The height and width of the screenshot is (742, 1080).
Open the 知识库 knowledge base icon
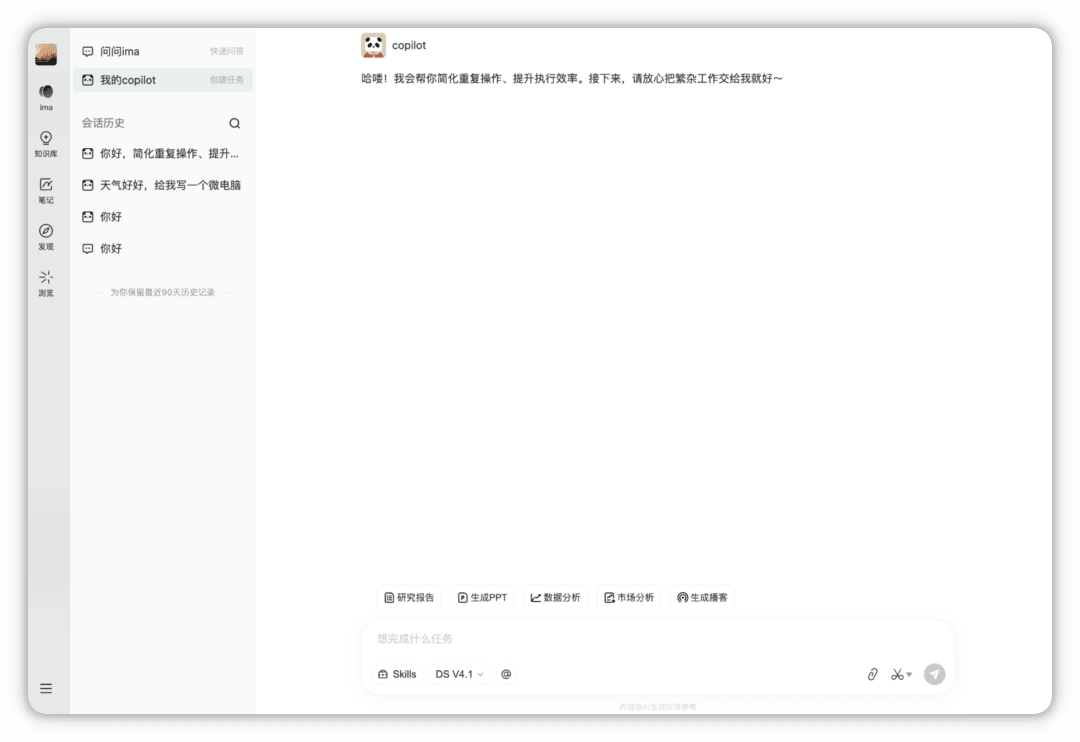[46, 144]
